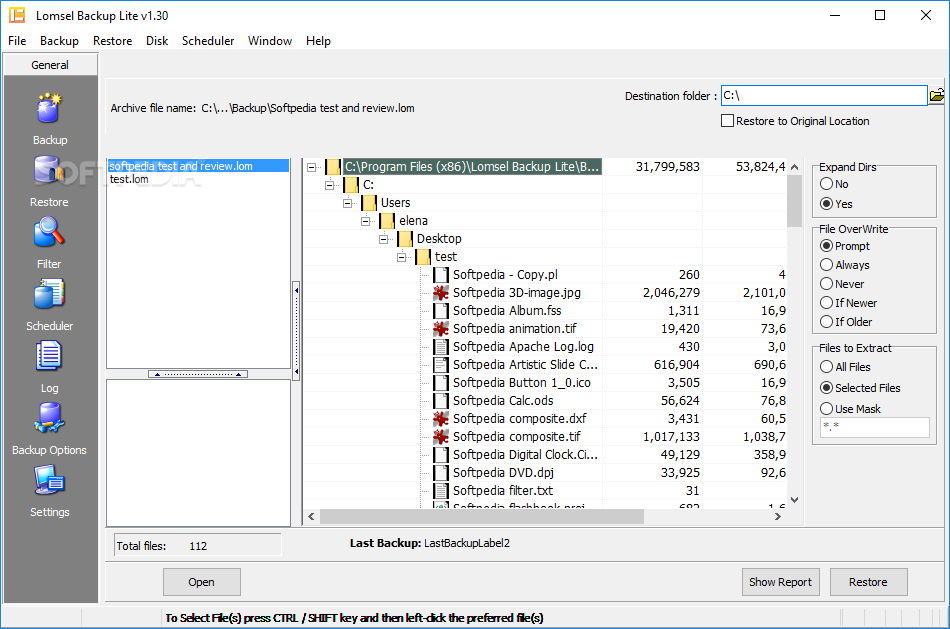Image resolution: width=950 pixels, height=629 pixels.
Task: Open the Scheduler sidebar icon
Action: [x=49, y=295]
